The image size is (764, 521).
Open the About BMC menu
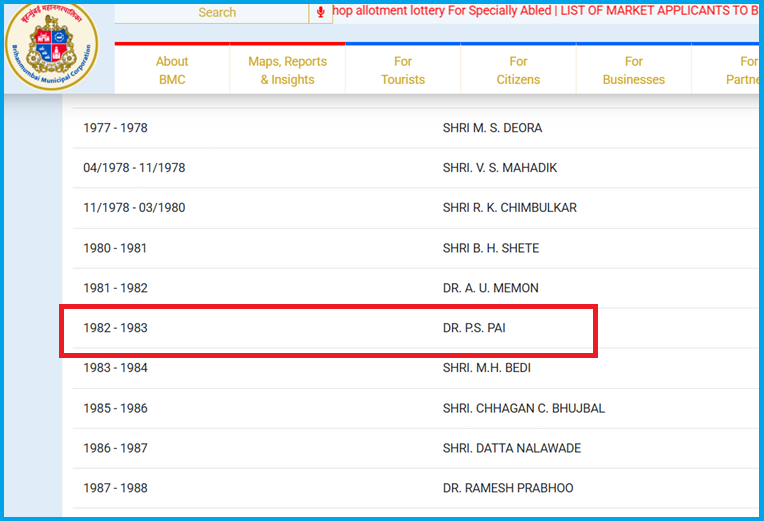pyautogui.click(x=172, y=70)
